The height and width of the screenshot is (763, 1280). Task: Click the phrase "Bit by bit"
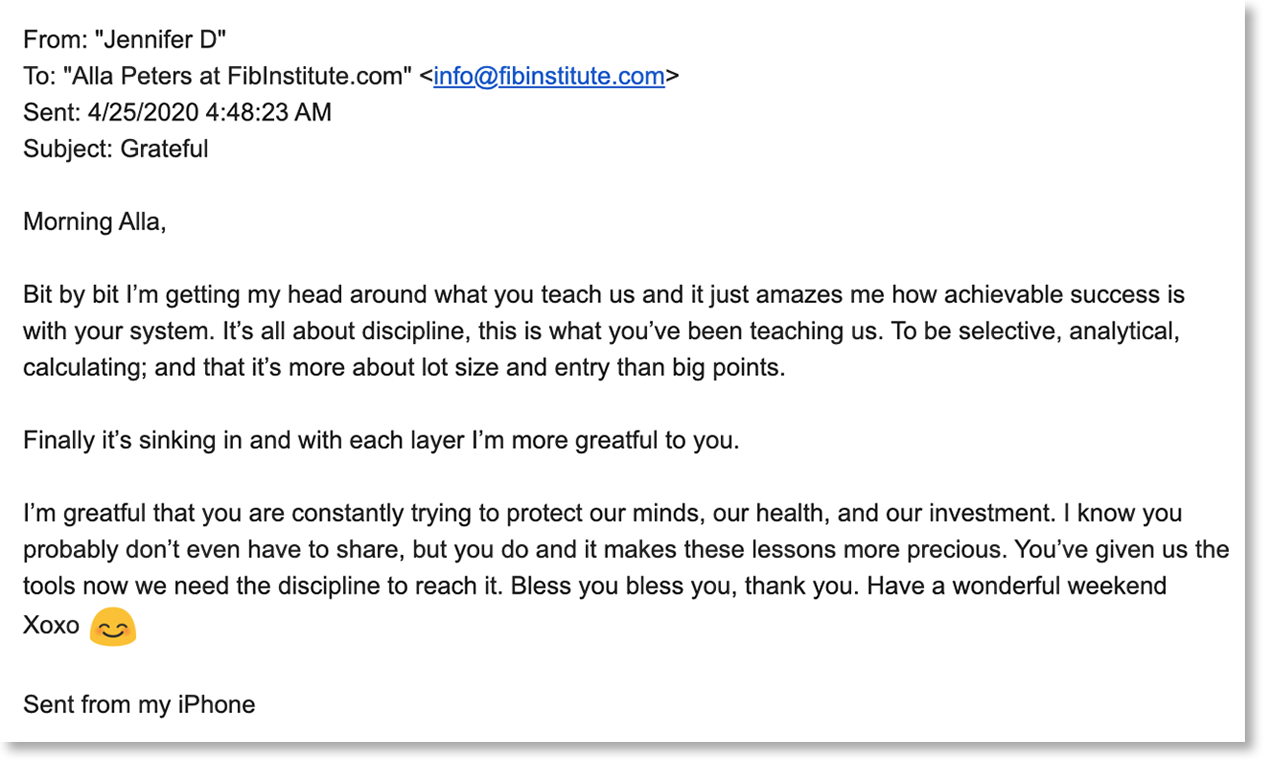(x=70, y=295)
